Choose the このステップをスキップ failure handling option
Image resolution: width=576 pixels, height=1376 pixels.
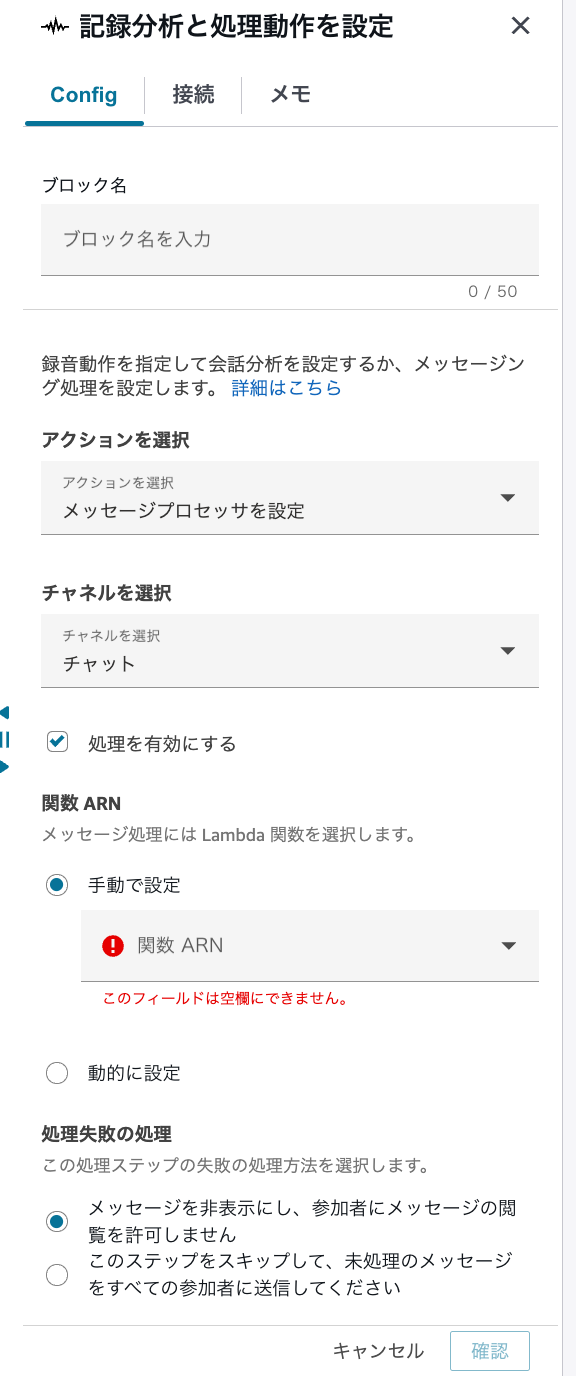coord(57,1275)
